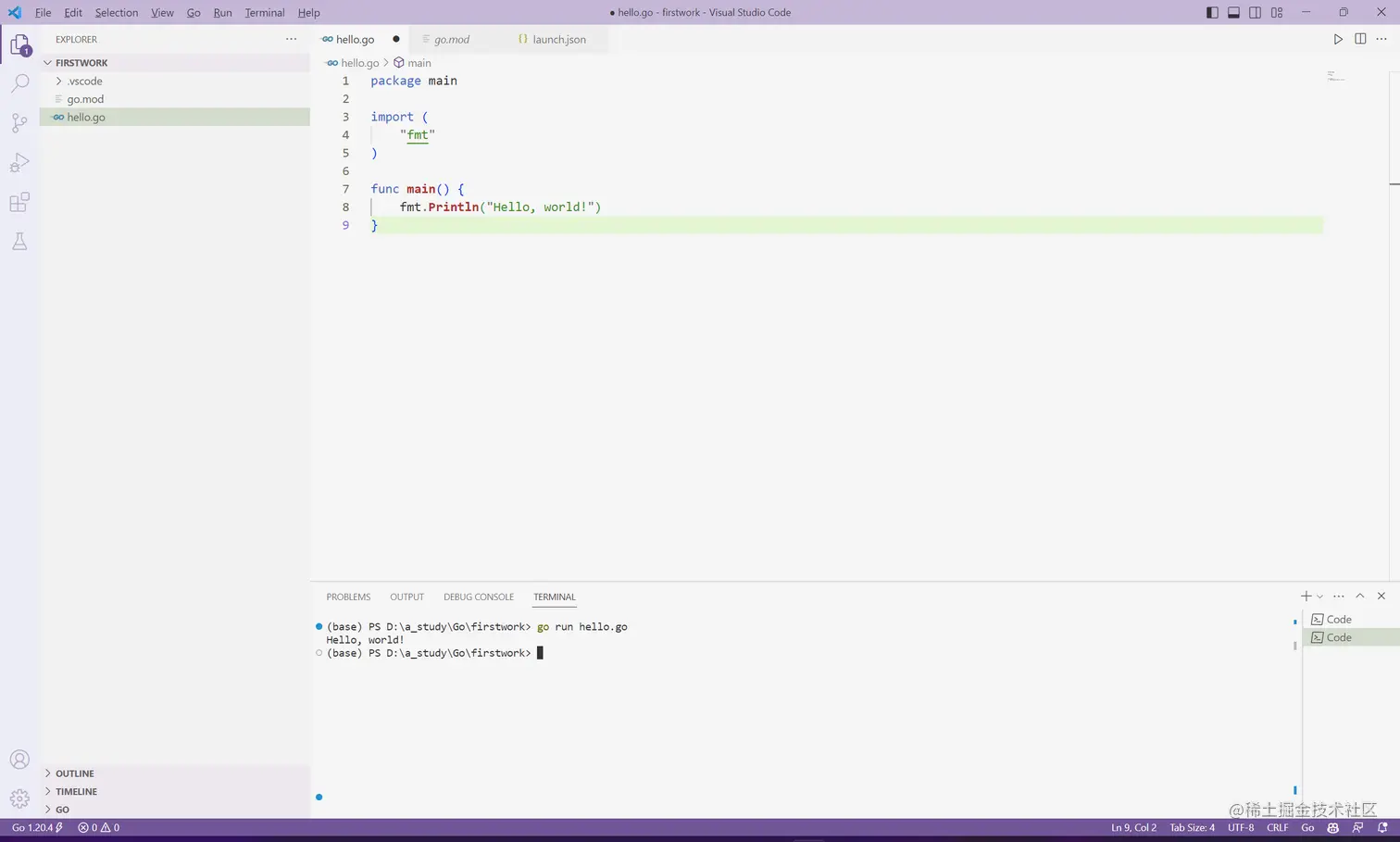Viewport: 1400px width, 842px height.
Task: Toggle Primary Side Bar layout icon
Action: (x=1212, y=12)
